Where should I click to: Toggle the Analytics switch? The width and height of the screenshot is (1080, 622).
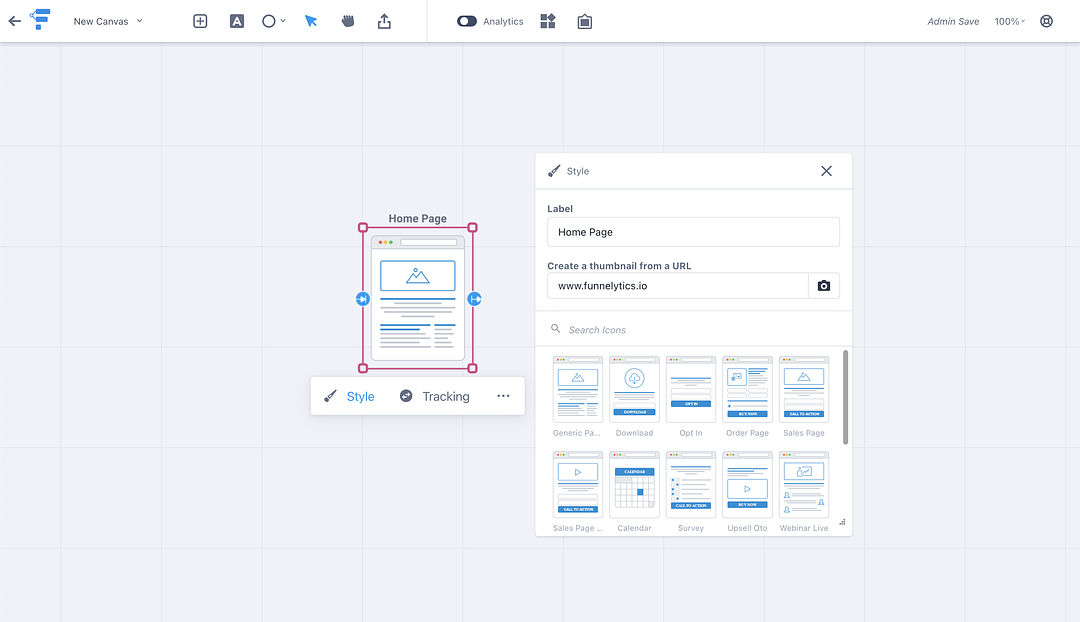466,21
